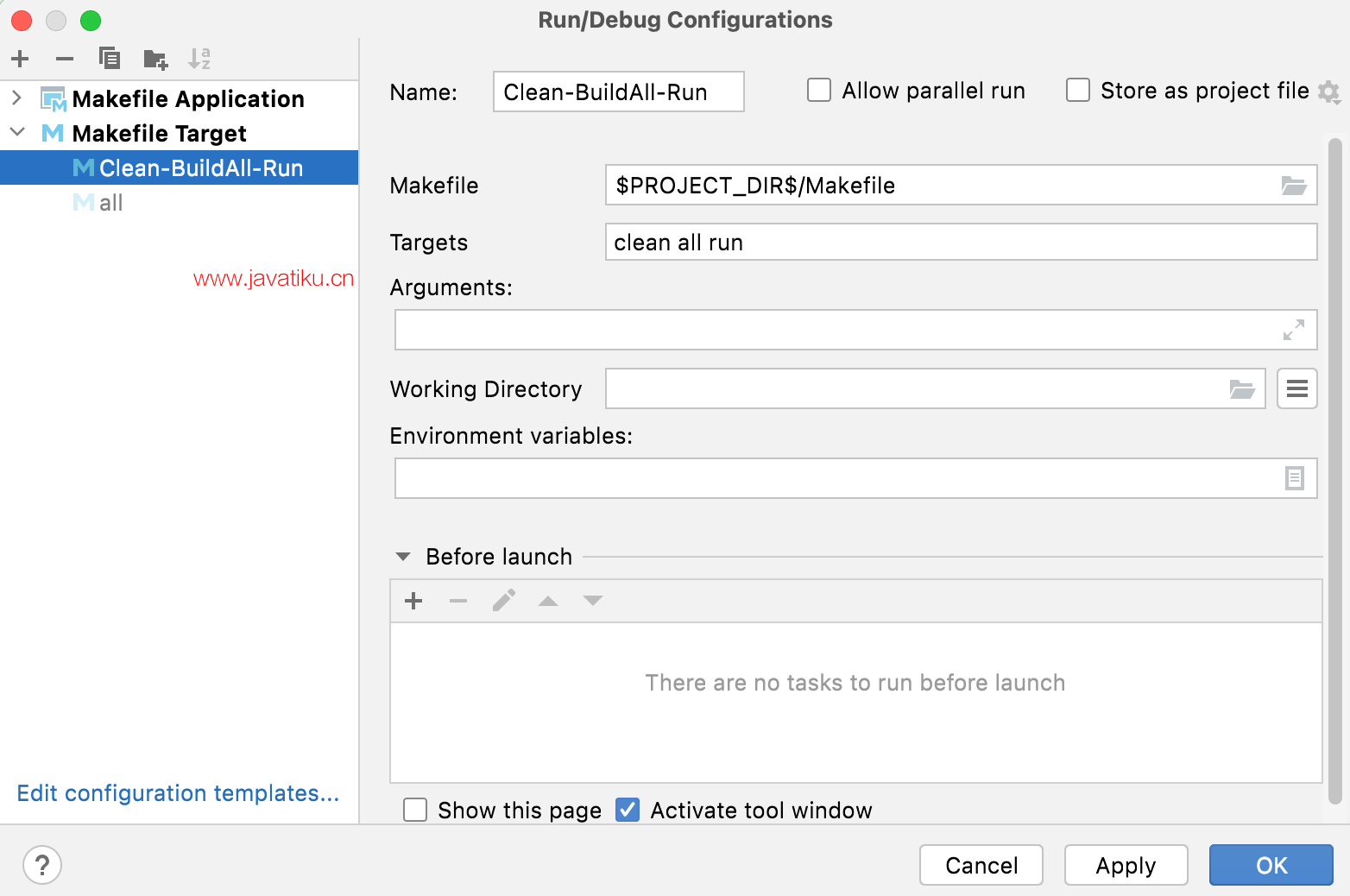Open project file storage settings gear
1350x896 pixels.
tap(1329, 91)
